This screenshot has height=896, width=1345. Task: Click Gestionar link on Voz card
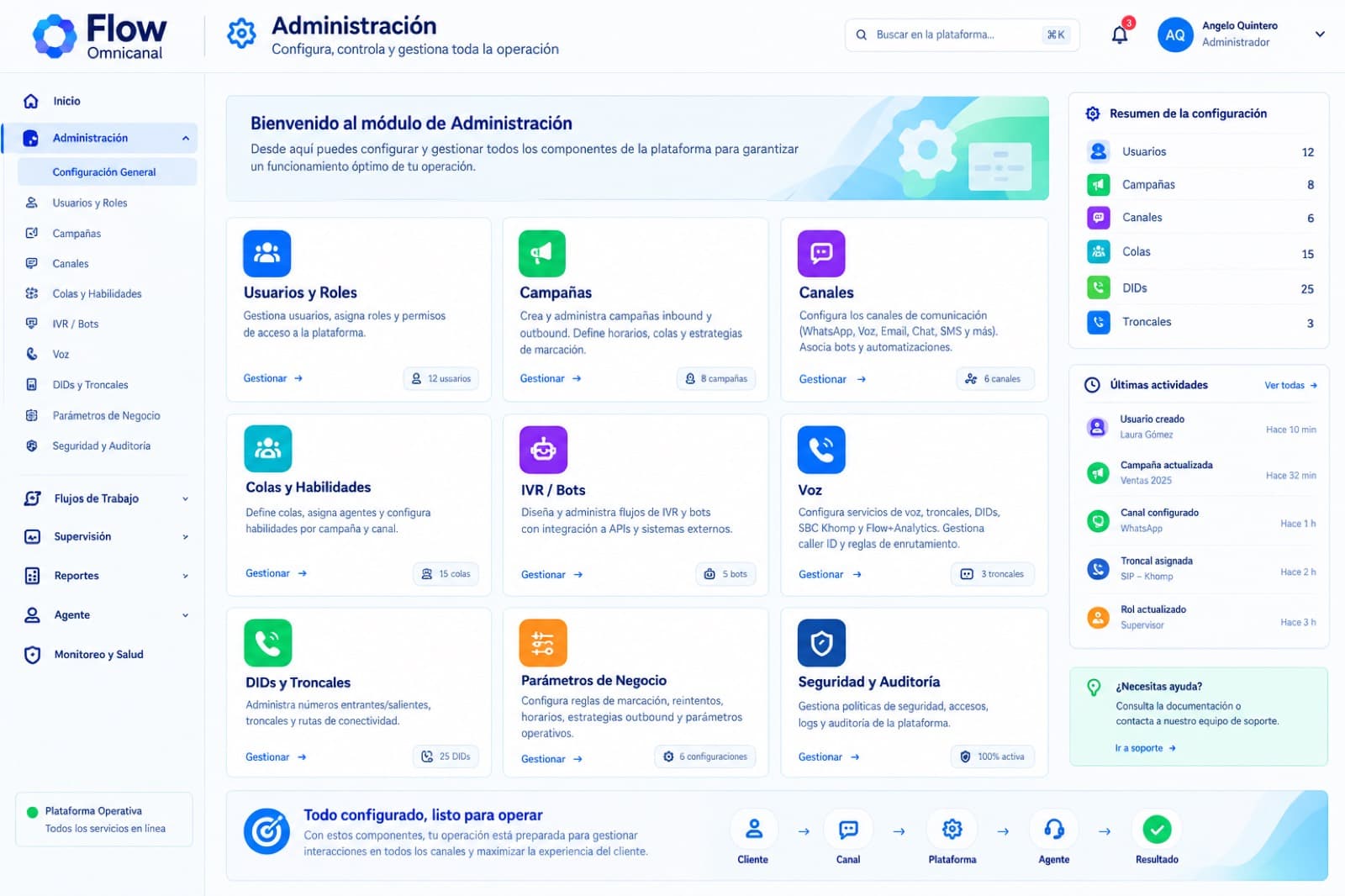(x=830, y=574)
